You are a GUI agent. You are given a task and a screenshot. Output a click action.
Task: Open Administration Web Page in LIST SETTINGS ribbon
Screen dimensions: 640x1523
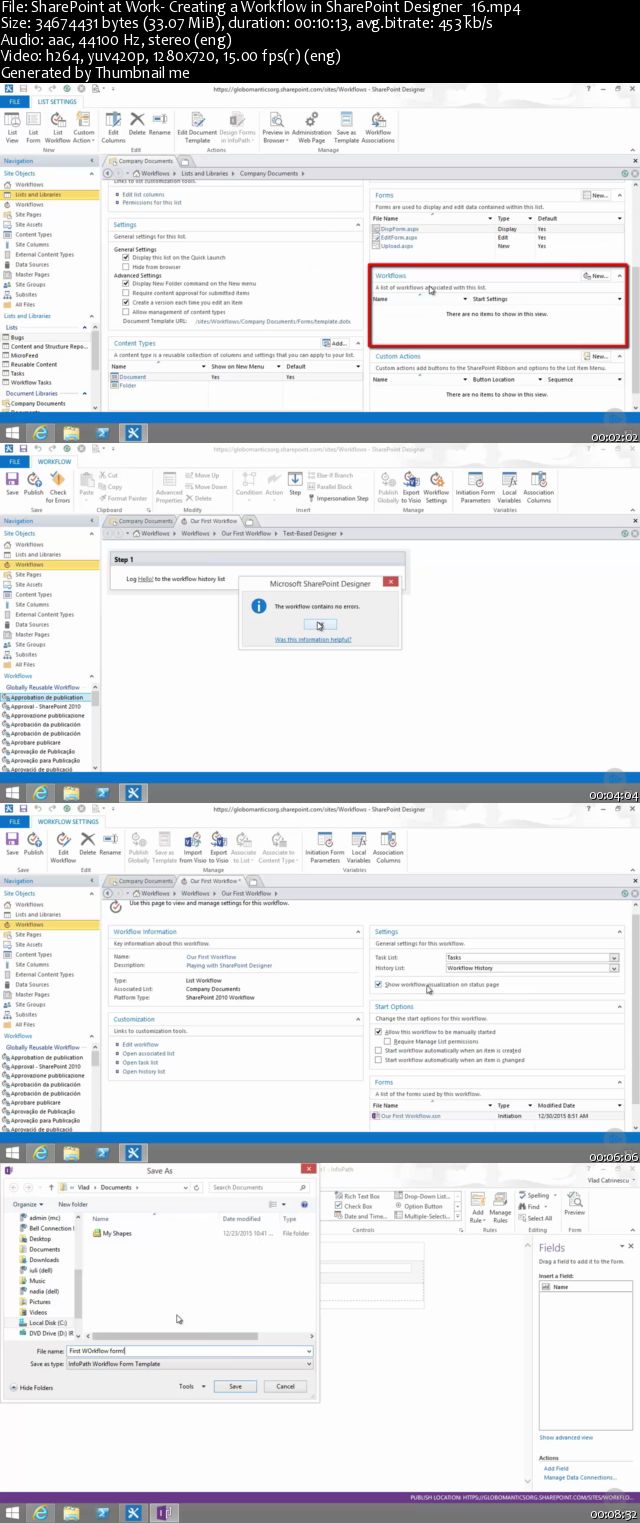311,125
